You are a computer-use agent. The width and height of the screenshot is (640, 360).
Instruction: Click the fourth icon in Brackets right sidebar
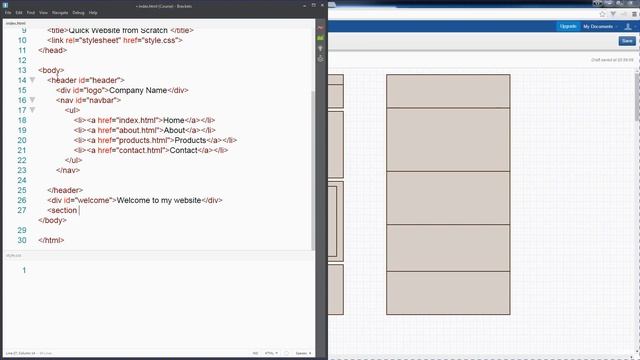(320, 59)
